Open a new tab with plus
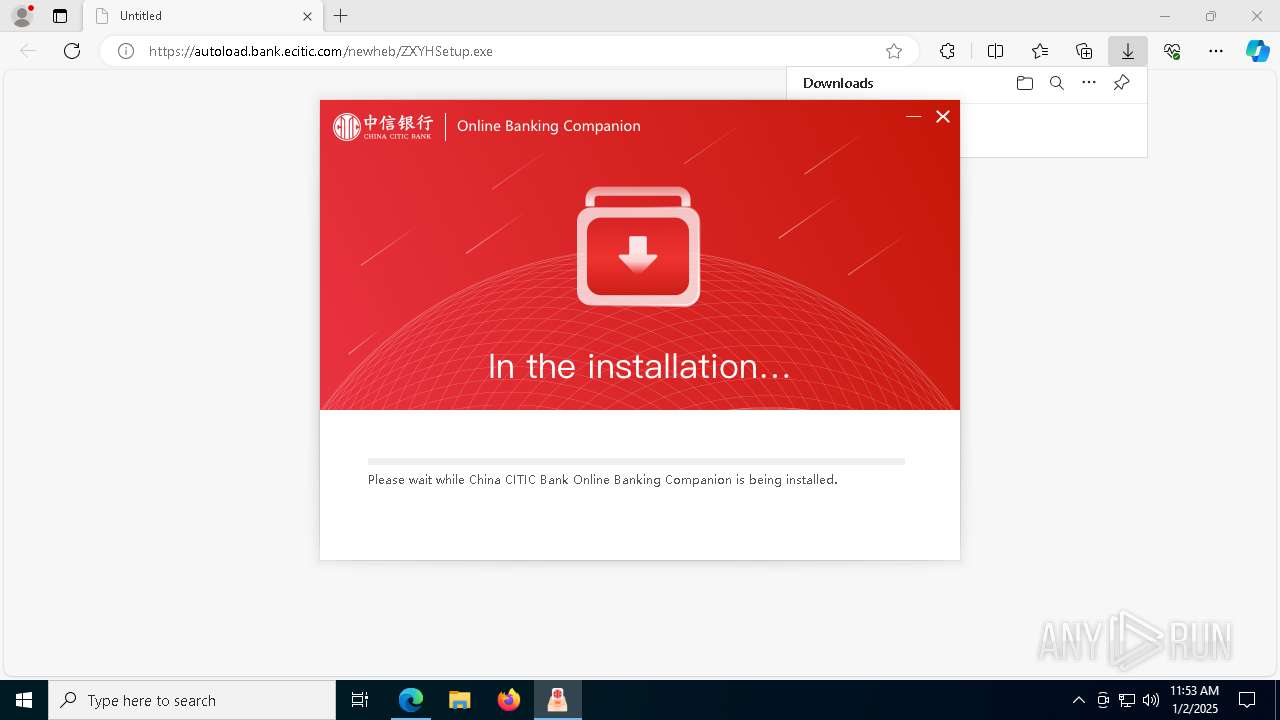 (341, 16)
